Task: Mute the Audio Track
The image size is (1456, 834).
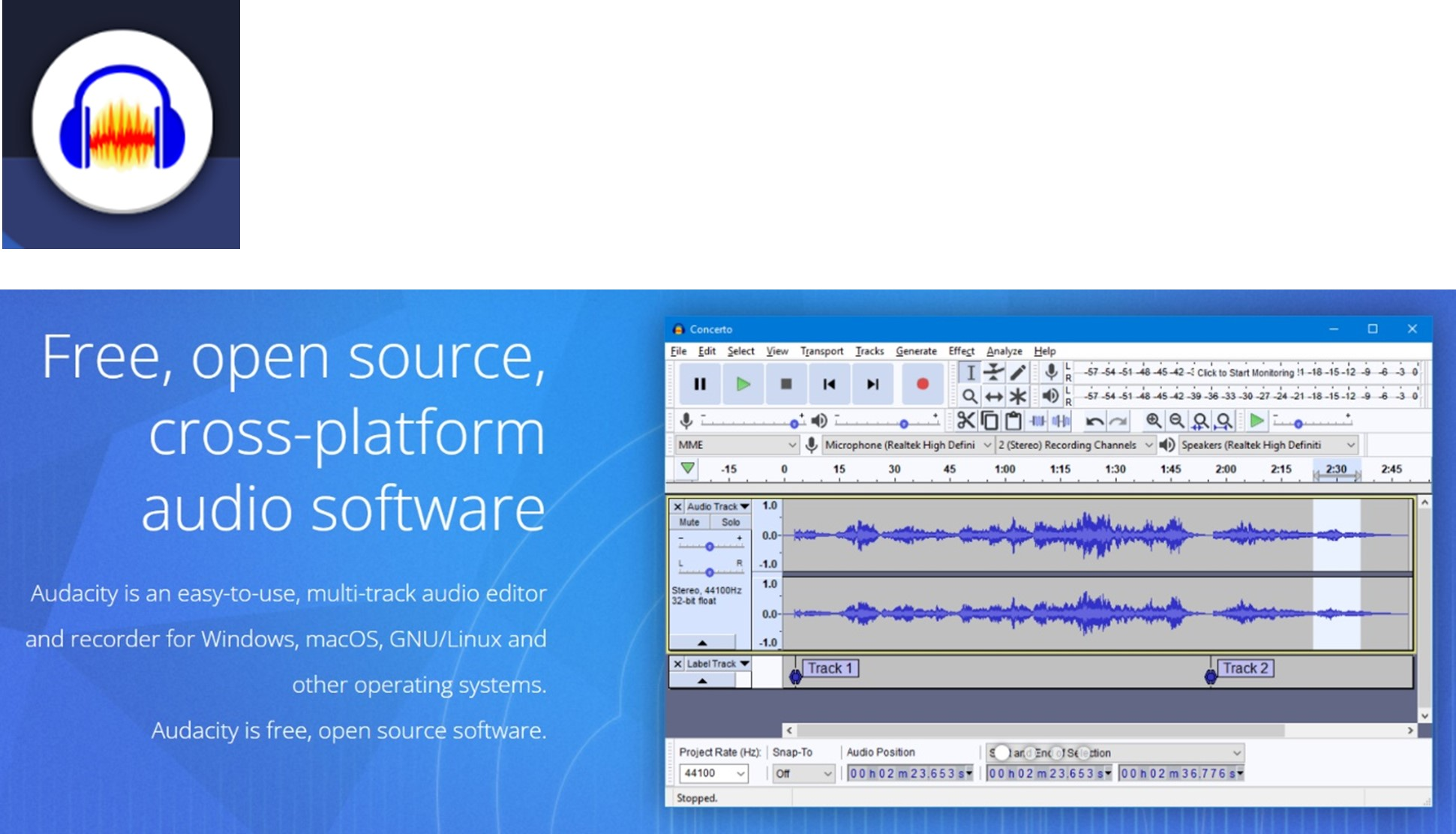Action: [x=689, y=522]
